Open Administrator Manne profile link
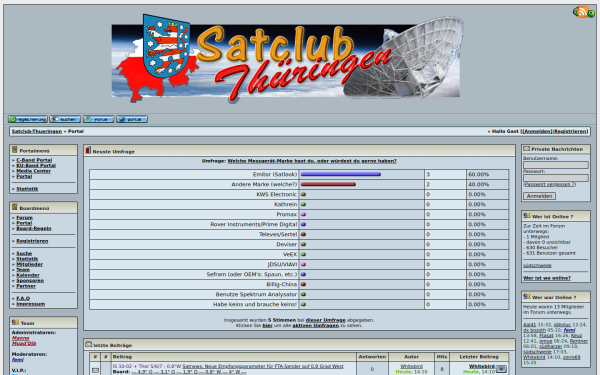This screenshot has width=600, height=375. click(x=20, y=338)
